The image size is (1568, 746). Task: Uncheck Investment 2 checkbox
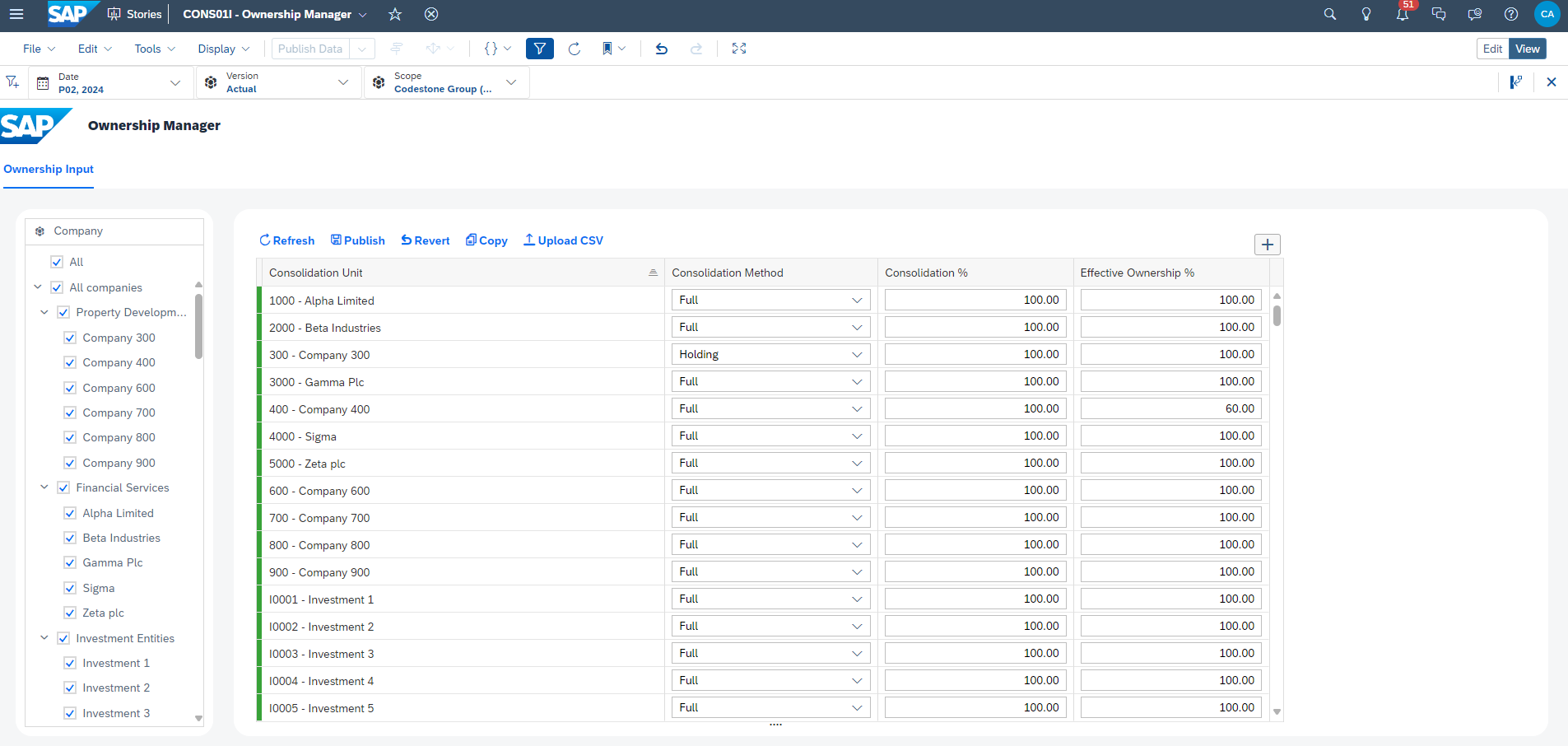[x=70, y=688]
